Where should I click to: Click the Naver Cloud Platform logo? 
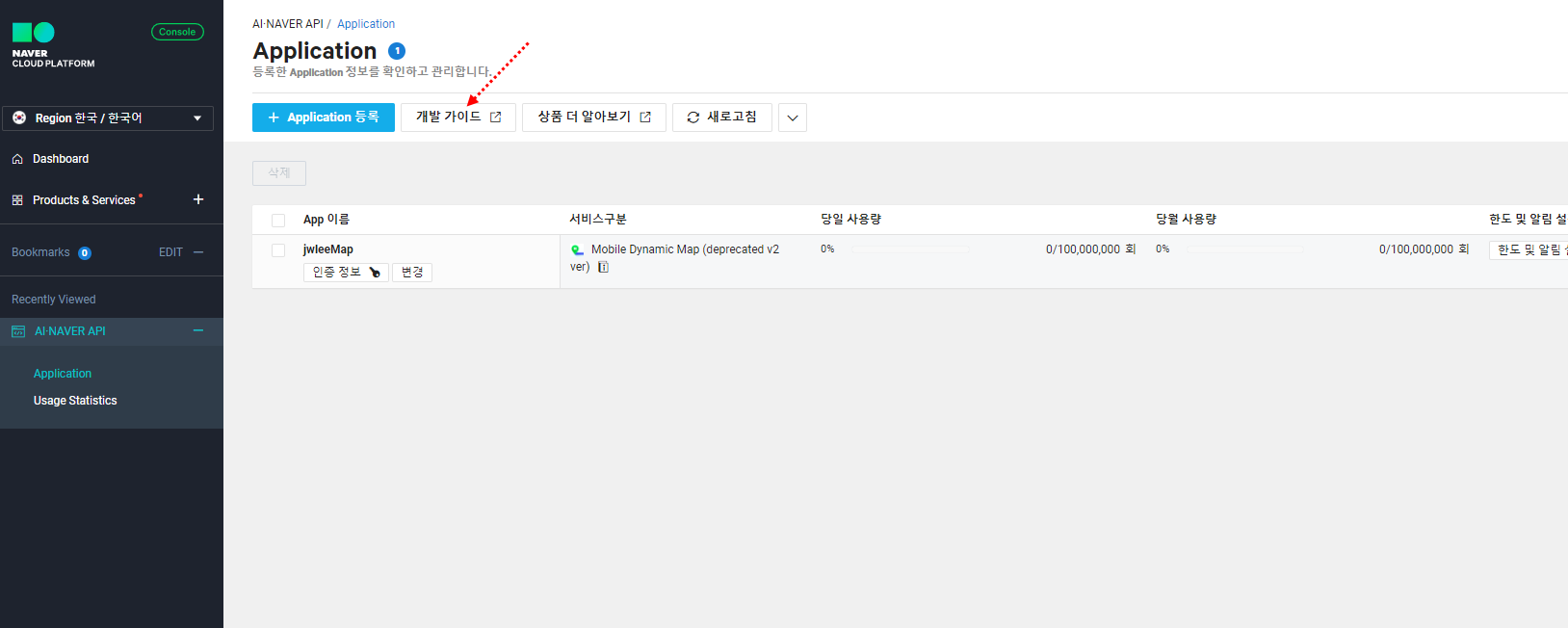(x=53, y=45)
